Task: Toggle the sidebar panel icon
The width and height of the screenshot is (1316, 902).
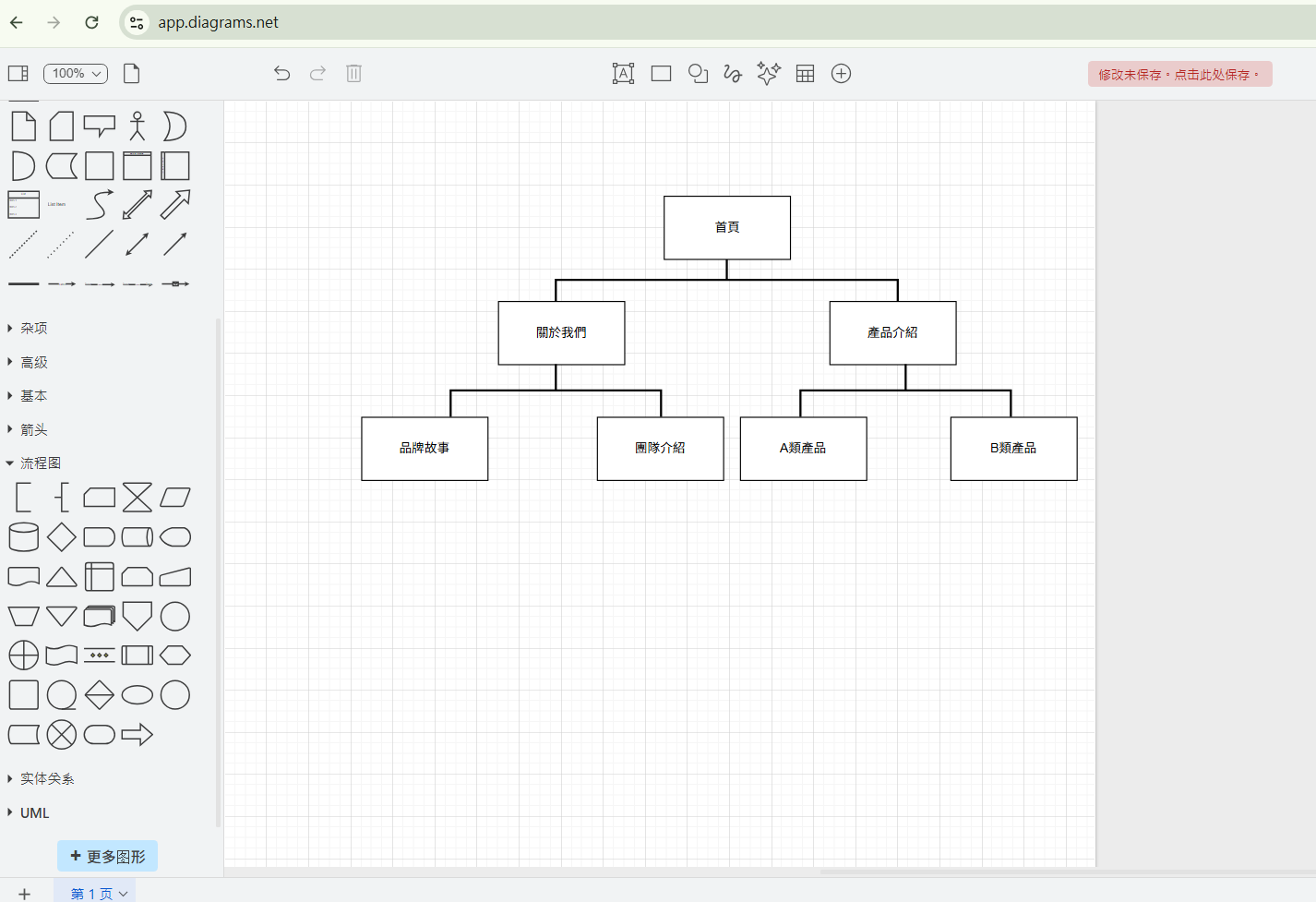Action: pyautogui.click(x=18, y=74)
